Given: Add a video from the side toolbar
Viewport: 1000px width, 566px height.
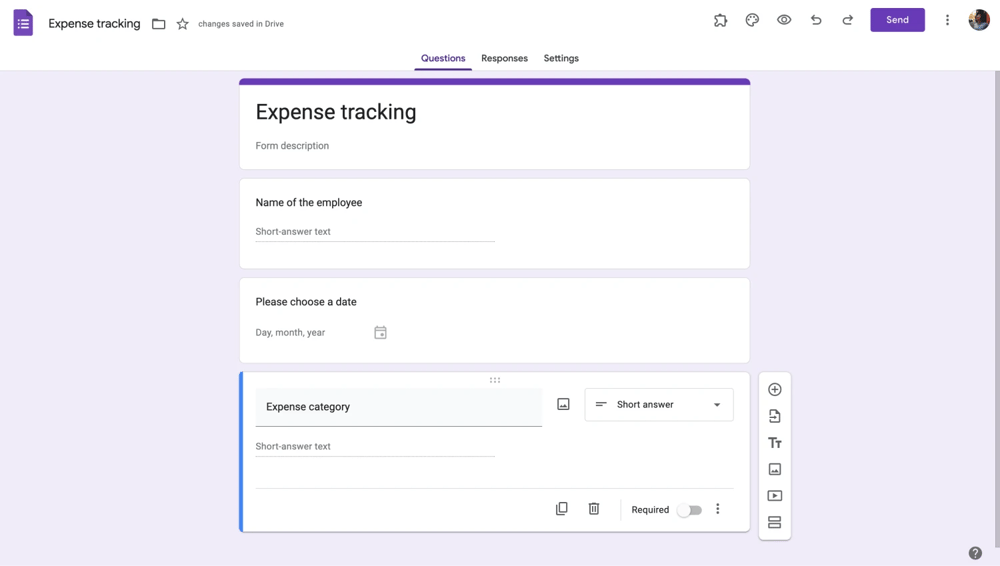Looking at the screenshot, I should click(774, 496).
